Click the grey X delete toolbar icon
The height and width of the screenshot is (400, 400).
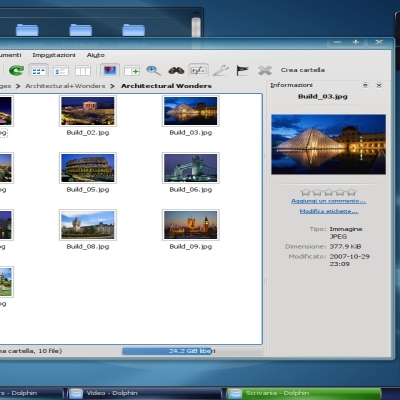(265, 70)
